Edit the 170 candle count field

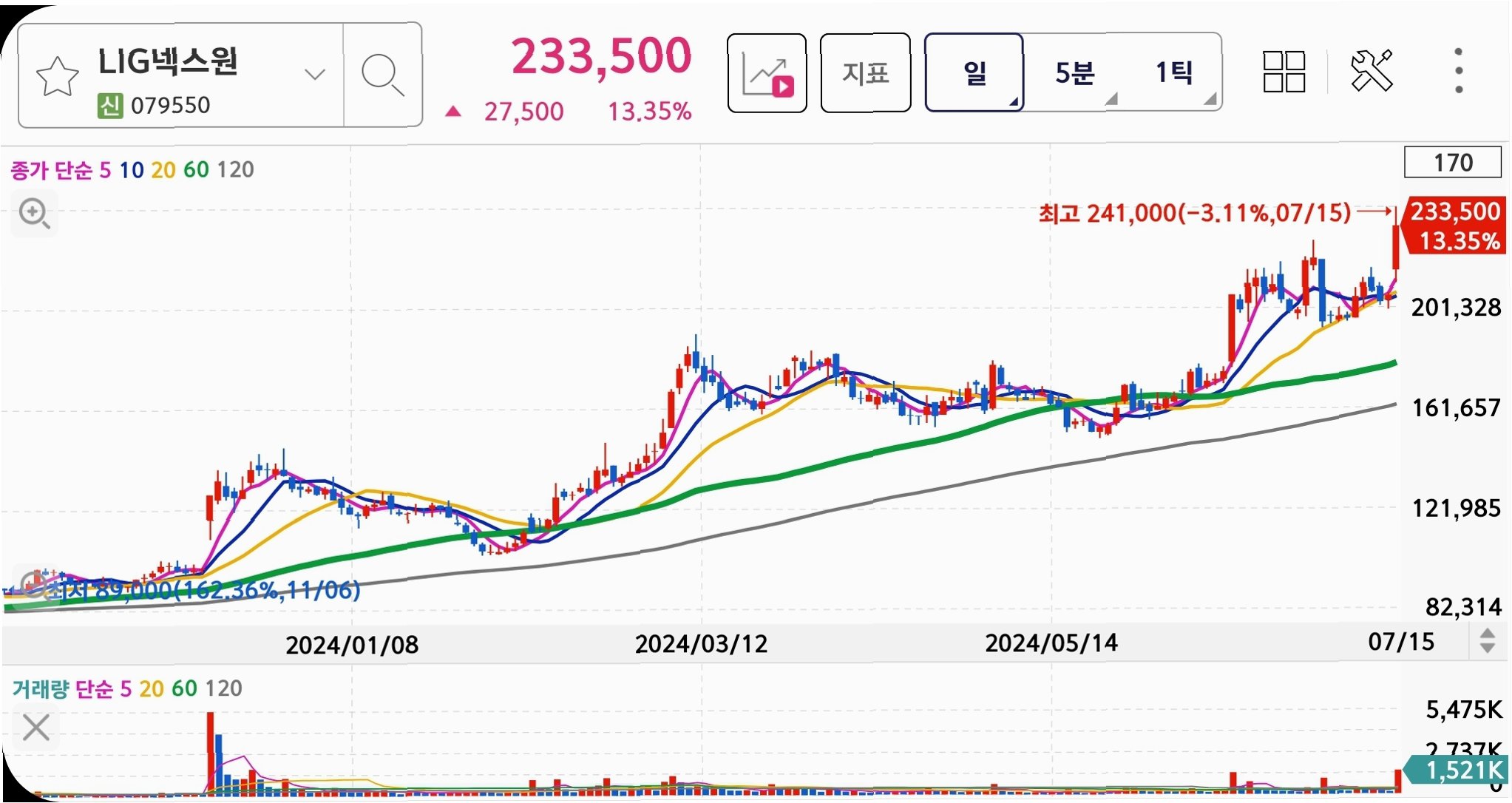(1452, 163)
